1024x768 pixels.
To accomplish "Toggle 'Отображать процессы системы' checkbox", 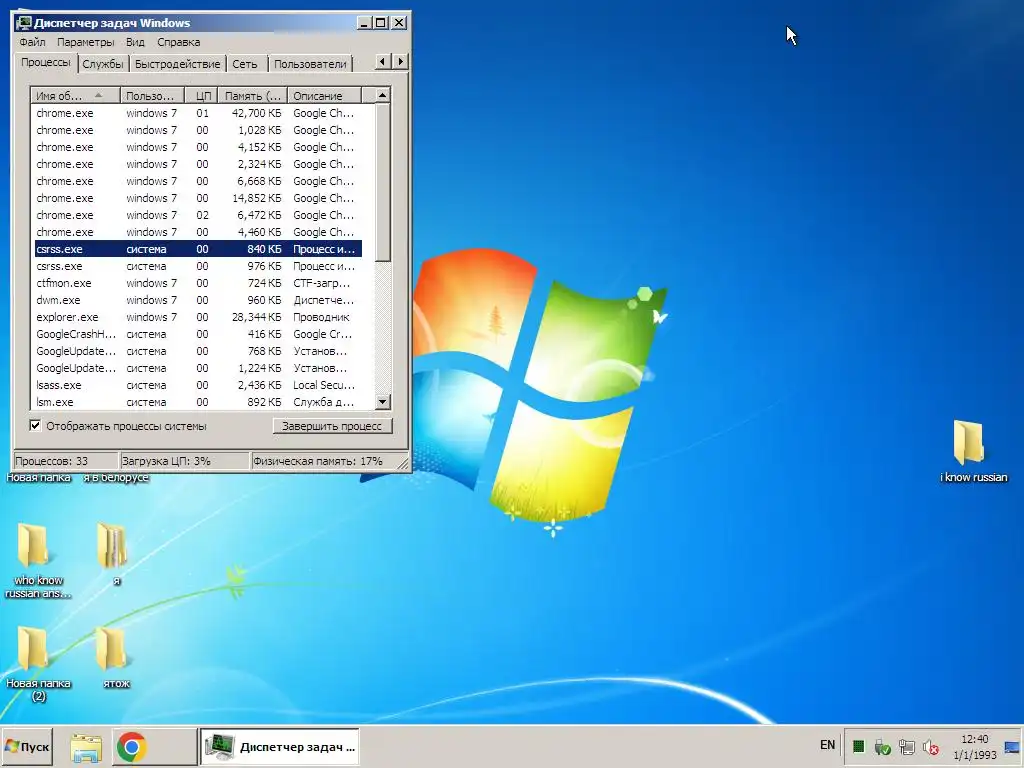I will point(35,426).
